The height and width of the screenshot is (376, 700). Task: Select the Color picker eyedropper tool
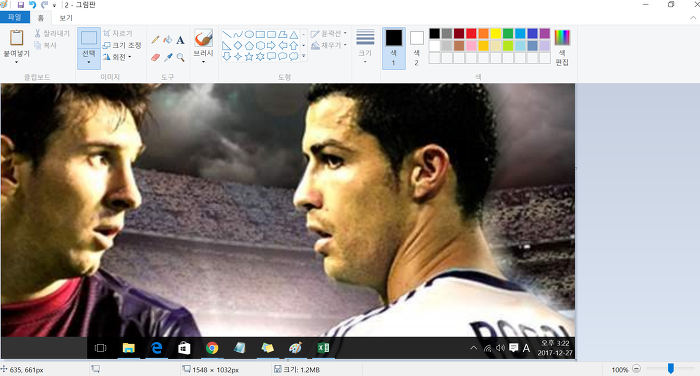coord(168,57)
